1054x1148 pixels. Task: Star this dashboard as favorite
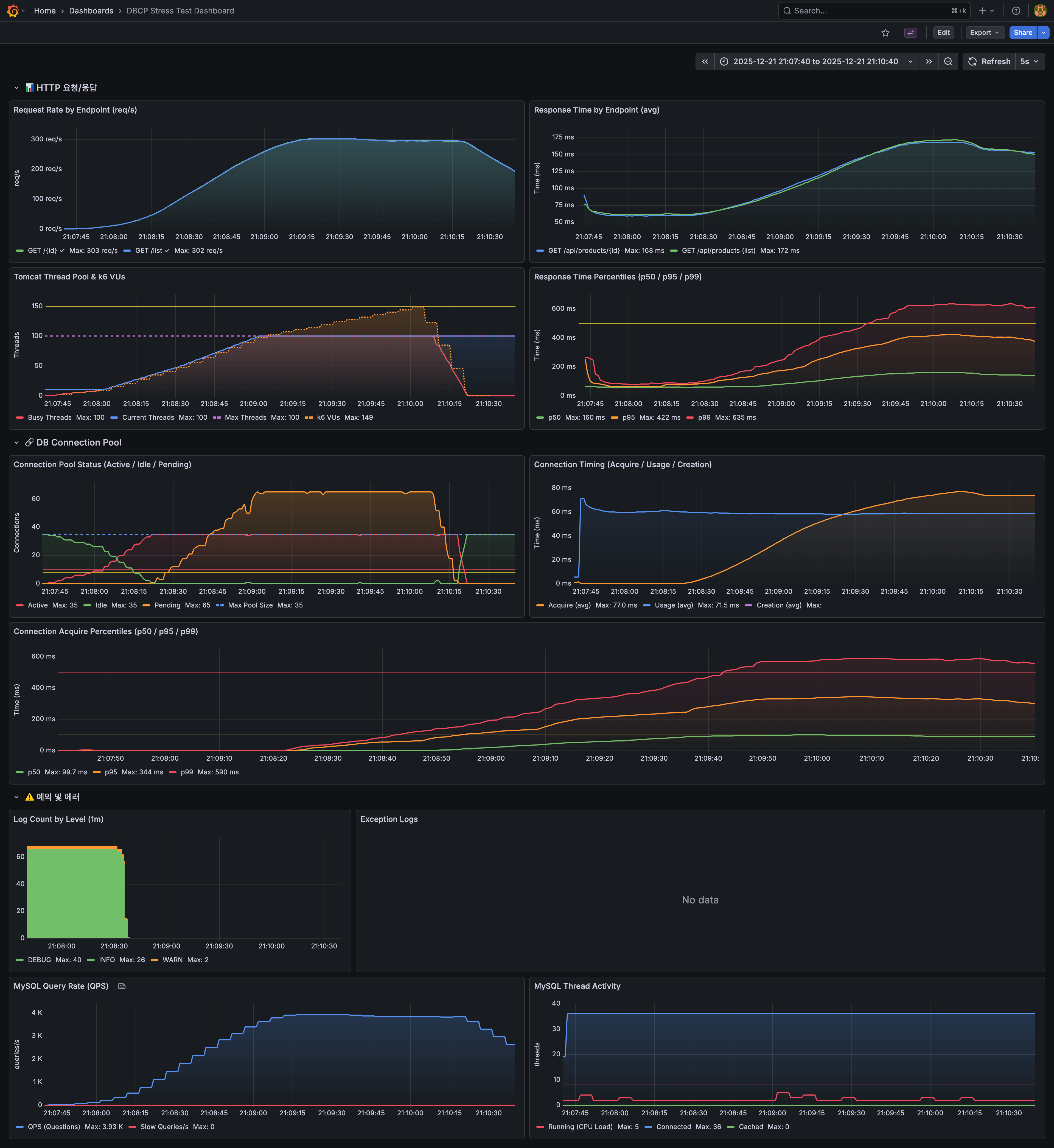coord(885,32)
